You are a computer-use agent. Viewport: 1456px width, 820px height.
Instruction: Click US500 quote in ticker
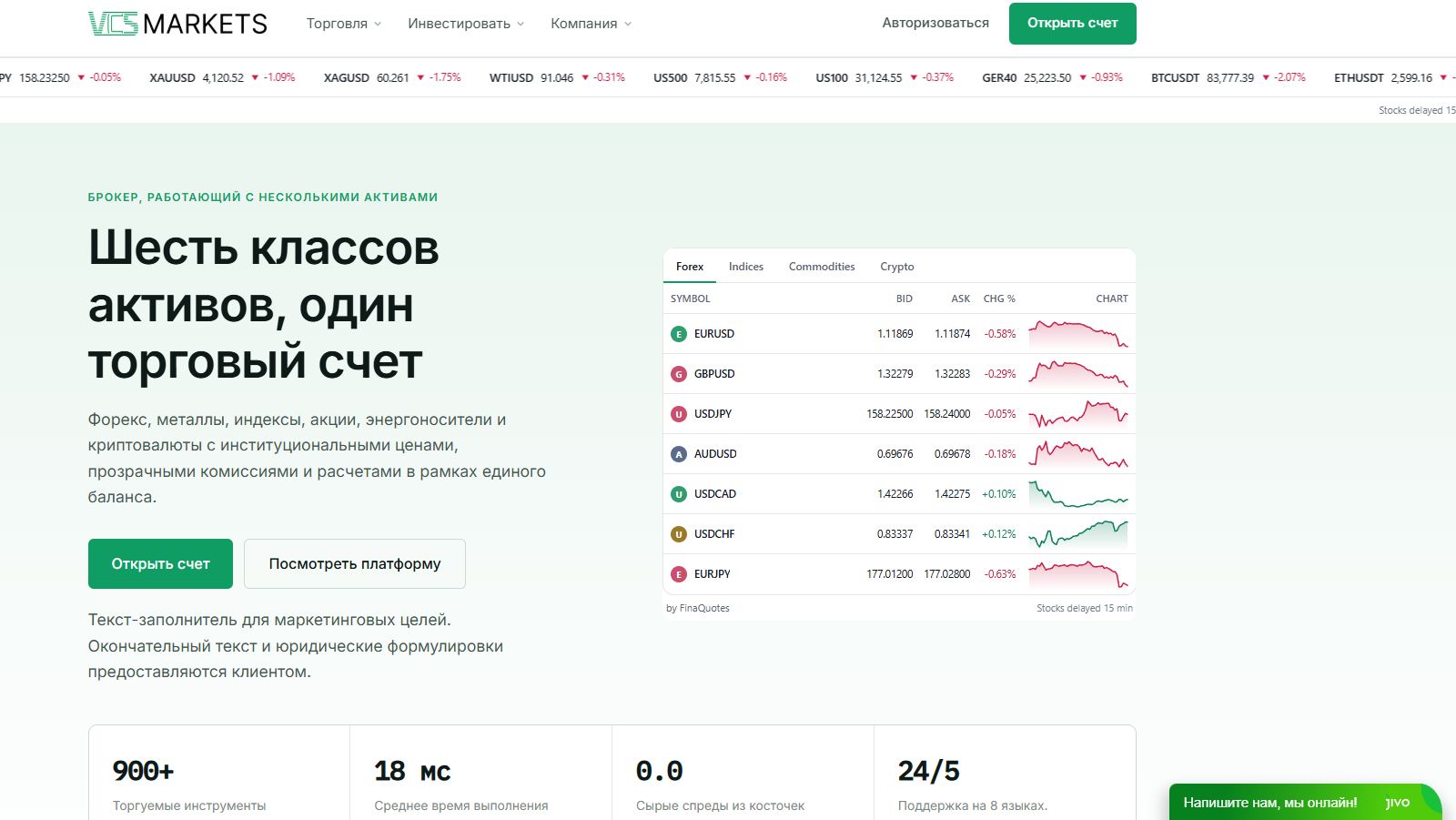tap(720, 78)
